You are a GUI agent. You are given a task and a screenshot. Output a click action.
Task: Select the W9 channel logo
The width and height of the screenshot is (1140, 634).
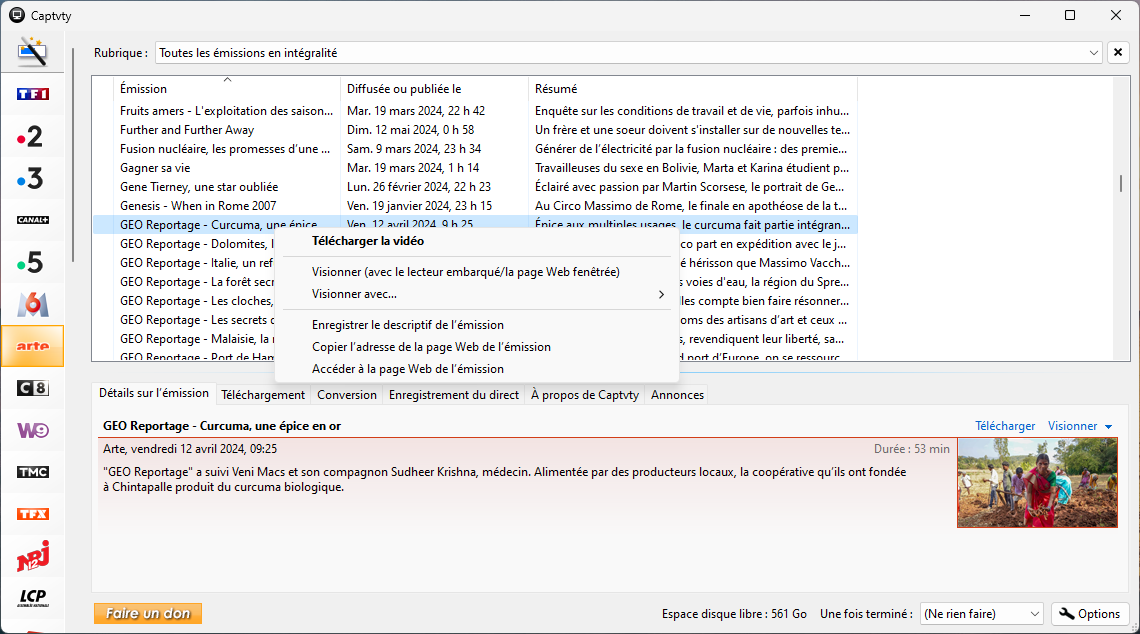(33, 430)
